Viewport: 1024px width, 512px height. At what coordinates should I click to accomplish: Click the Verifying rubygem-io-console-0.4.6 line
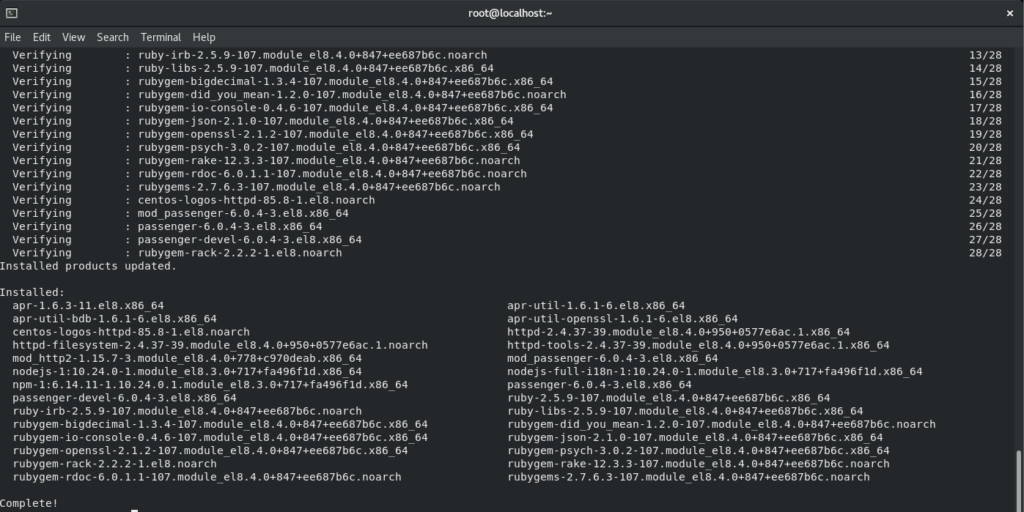pyautogui.click(x=507, y=108)
